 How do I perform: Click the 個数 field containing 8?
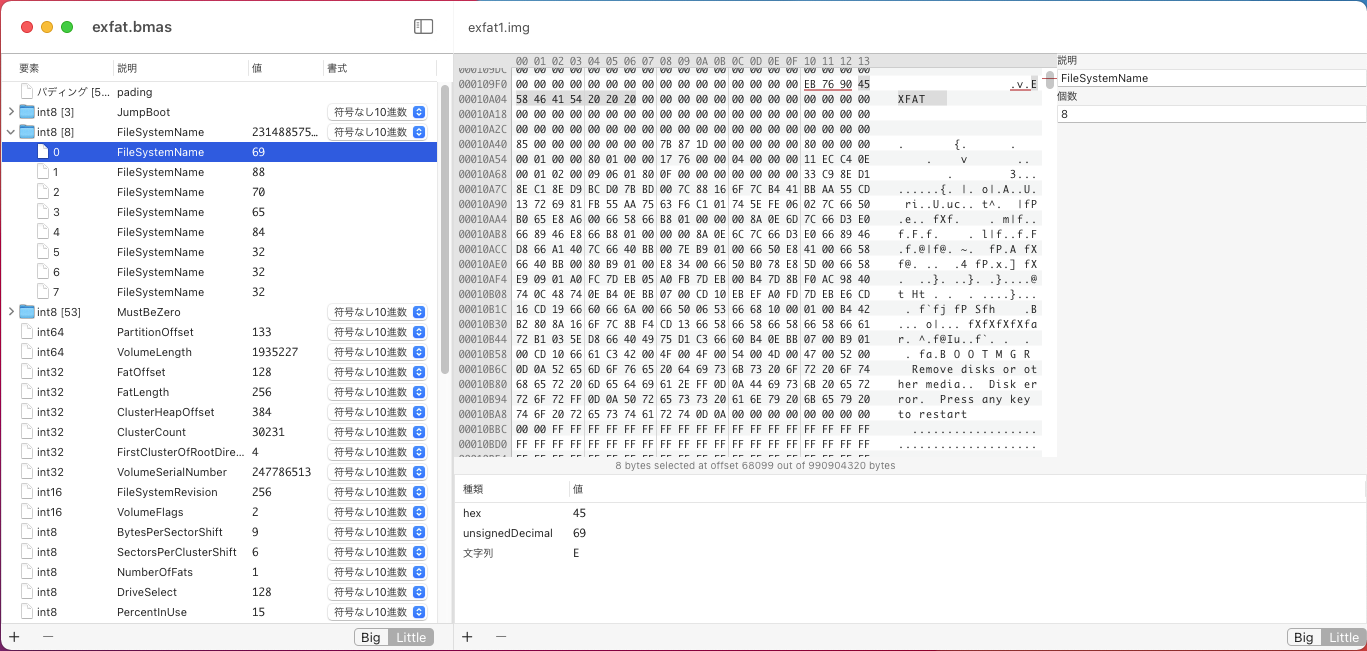pyautogui.click(x=1211, y=115)
